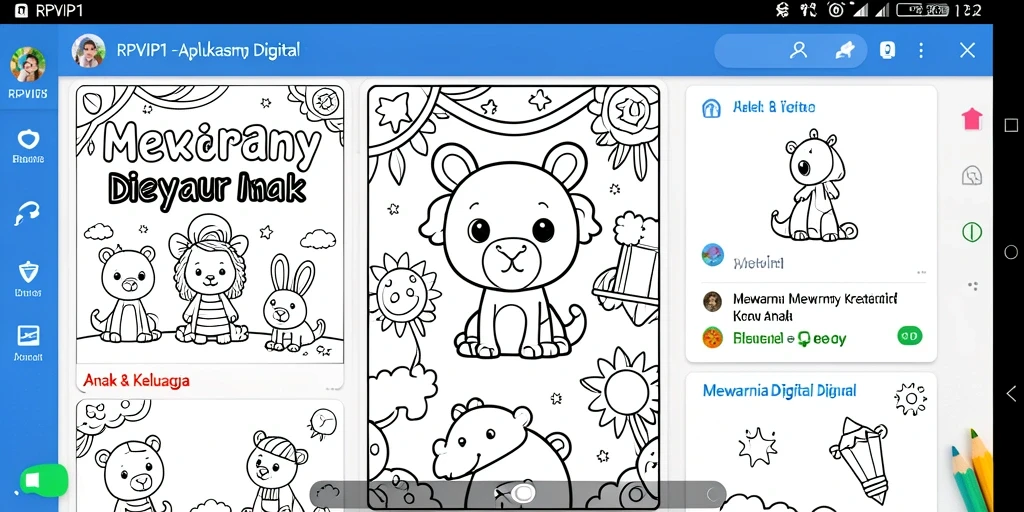Open the profile avatar in the left sidebar
Screen dimensions: 1024x512
(27, 65)
